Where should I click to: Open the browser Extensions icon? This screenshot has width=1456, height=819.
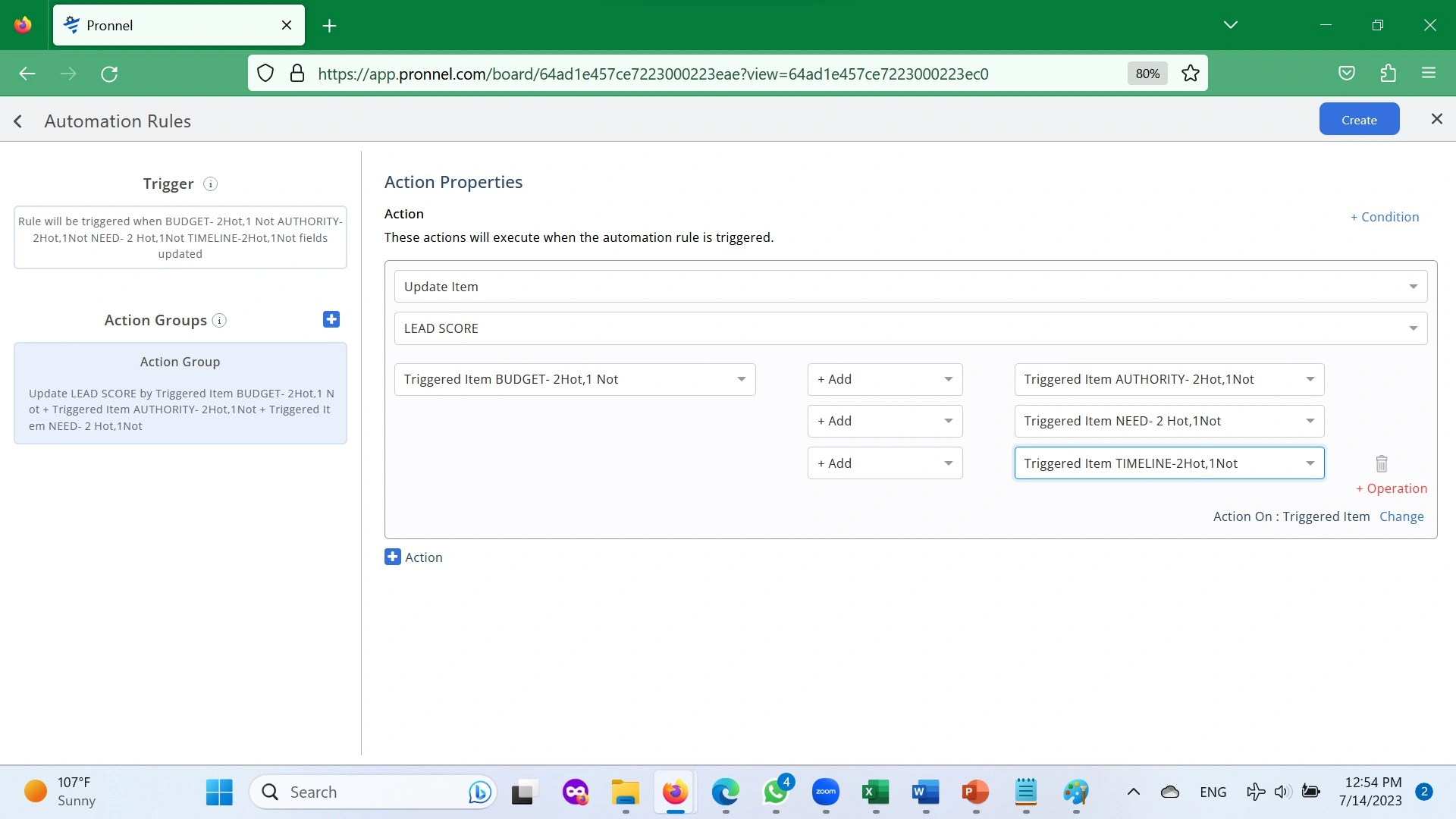pos(1388,74)
